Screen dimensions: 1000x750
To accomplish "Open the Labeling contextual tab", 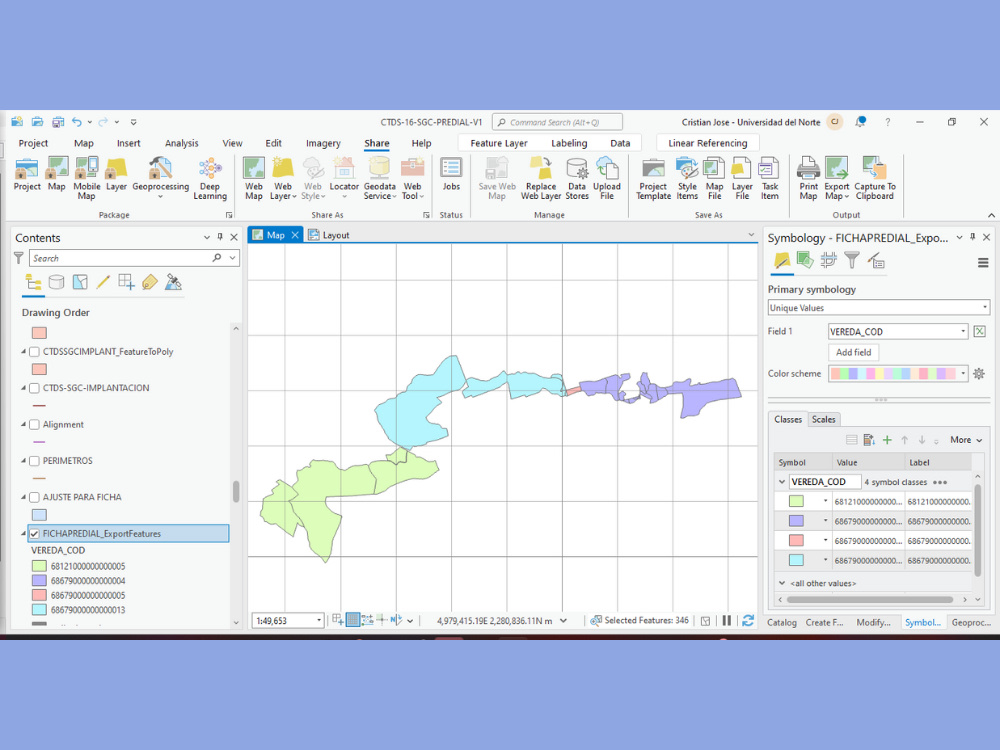I will 569,143.
